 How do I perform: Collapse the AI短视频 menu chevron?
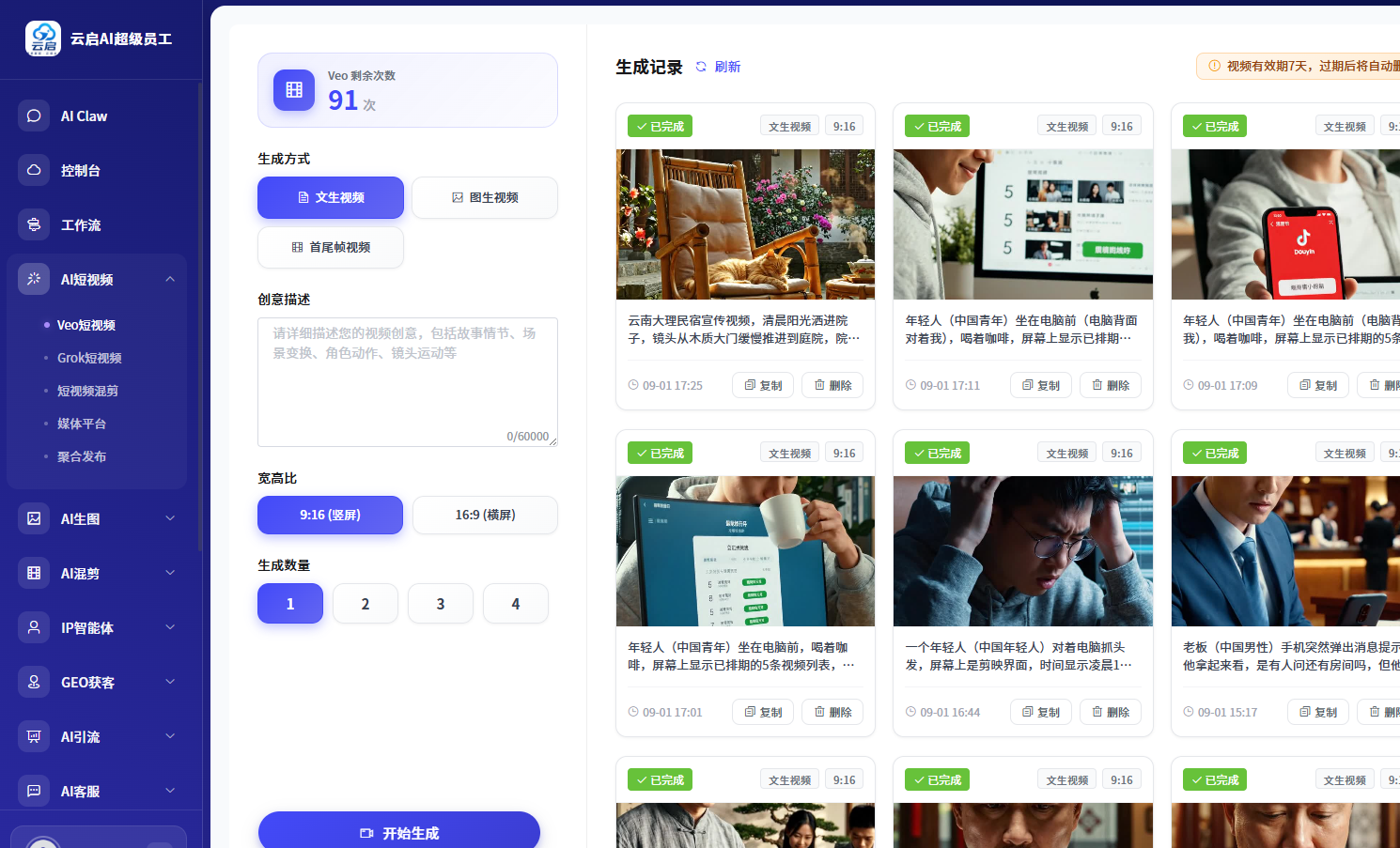point(170,279)
